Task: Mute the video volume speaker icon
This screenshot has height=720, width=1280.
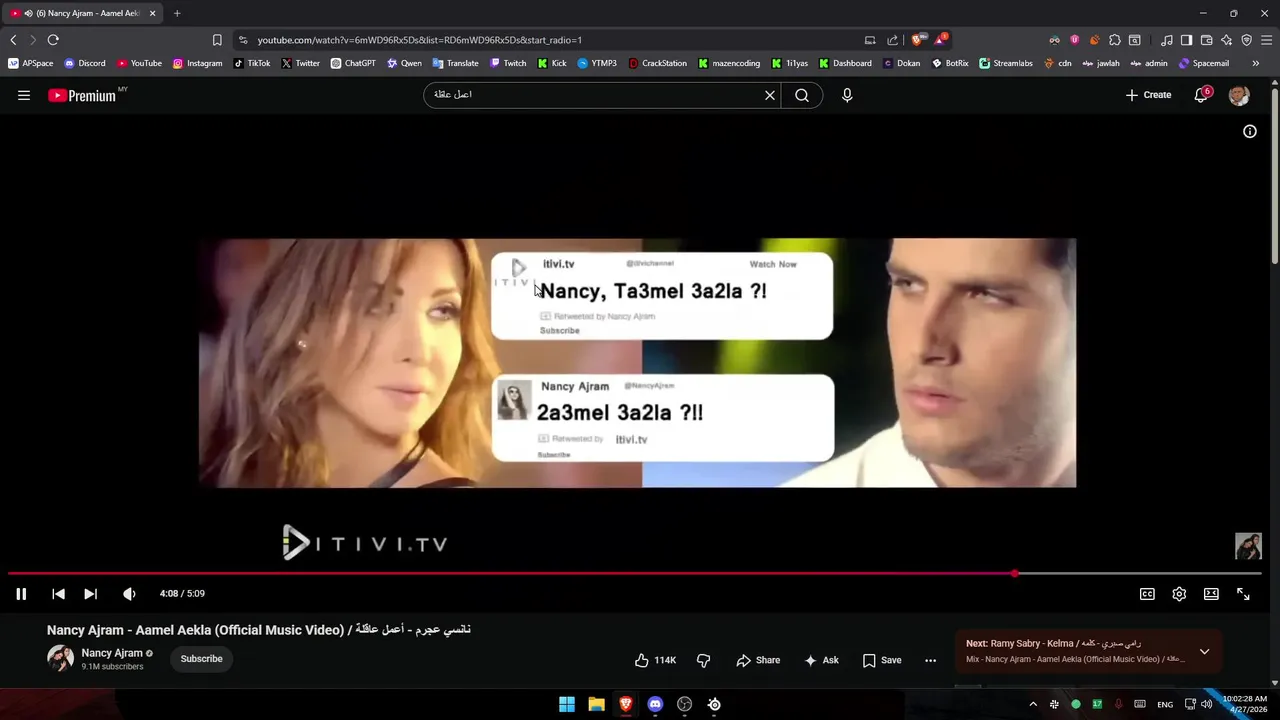Action: click(x=129, y=594)
